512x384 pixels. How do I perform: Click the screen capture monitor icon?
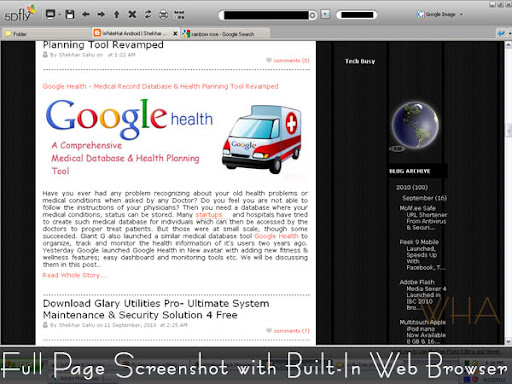click(50, 14)
